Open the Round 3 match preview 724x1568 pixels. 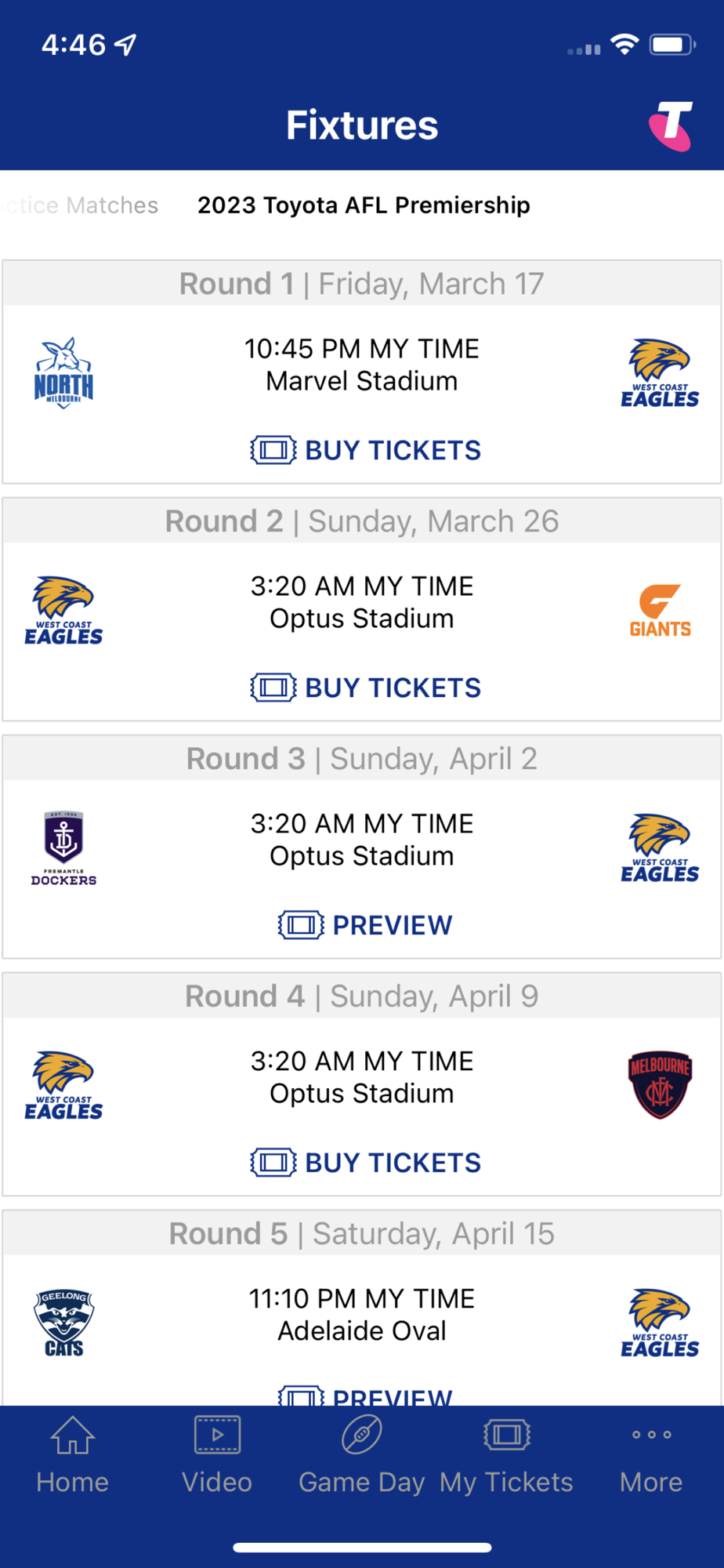point(365,925)
